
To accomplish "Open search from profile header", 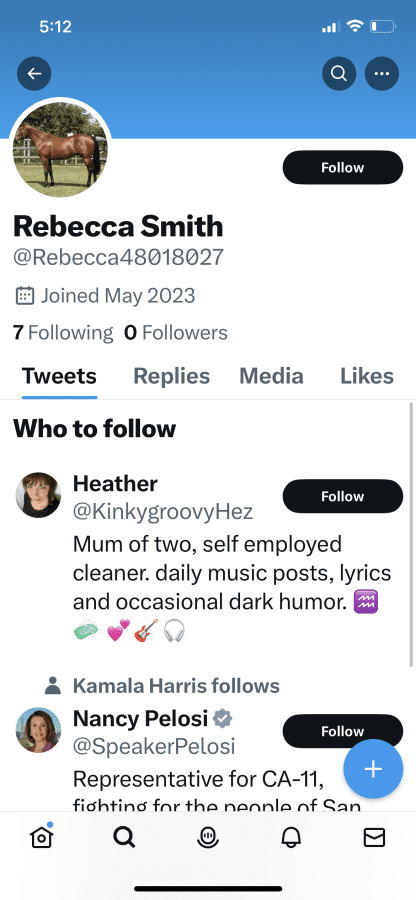I will pos(339,73).
